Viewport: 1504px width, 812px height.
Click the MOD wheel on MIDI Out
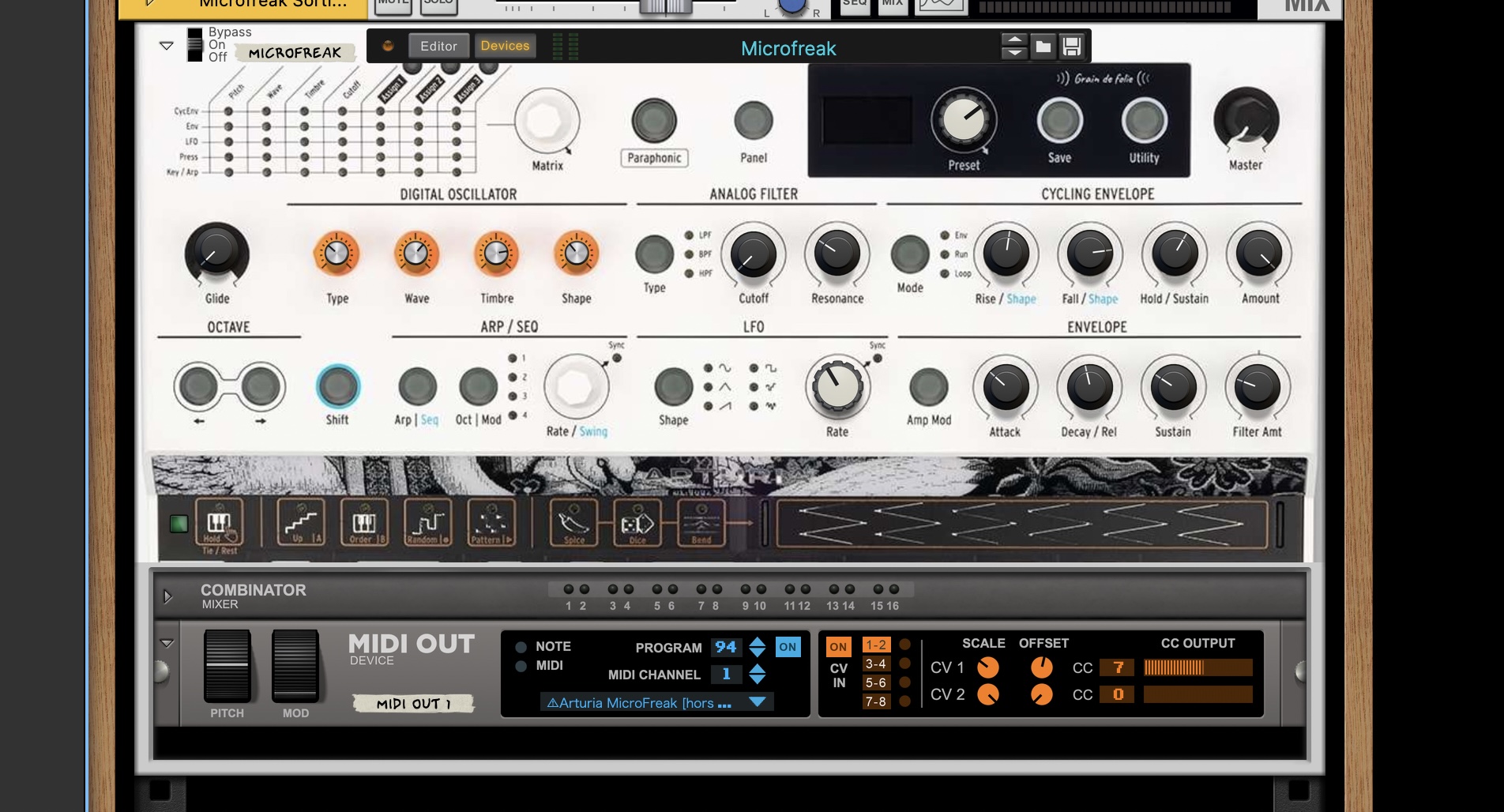tap(295, 665)
